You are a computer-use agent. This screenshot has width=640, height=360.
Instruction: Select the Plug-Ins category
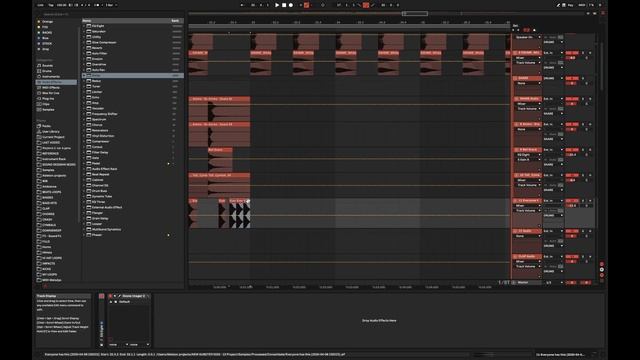48,98
